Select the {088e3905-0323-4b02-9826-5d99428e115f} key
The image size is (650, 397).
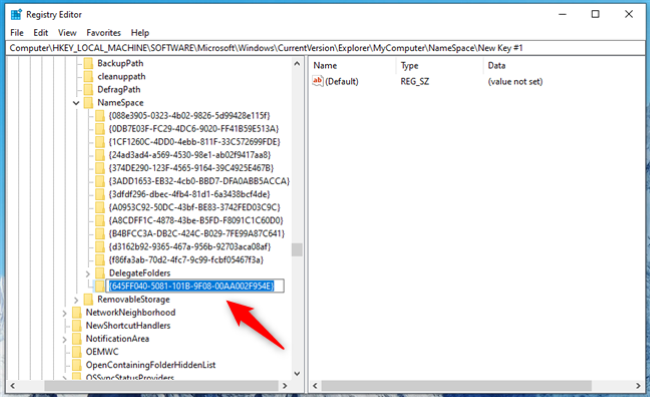[x=189, y=116]
